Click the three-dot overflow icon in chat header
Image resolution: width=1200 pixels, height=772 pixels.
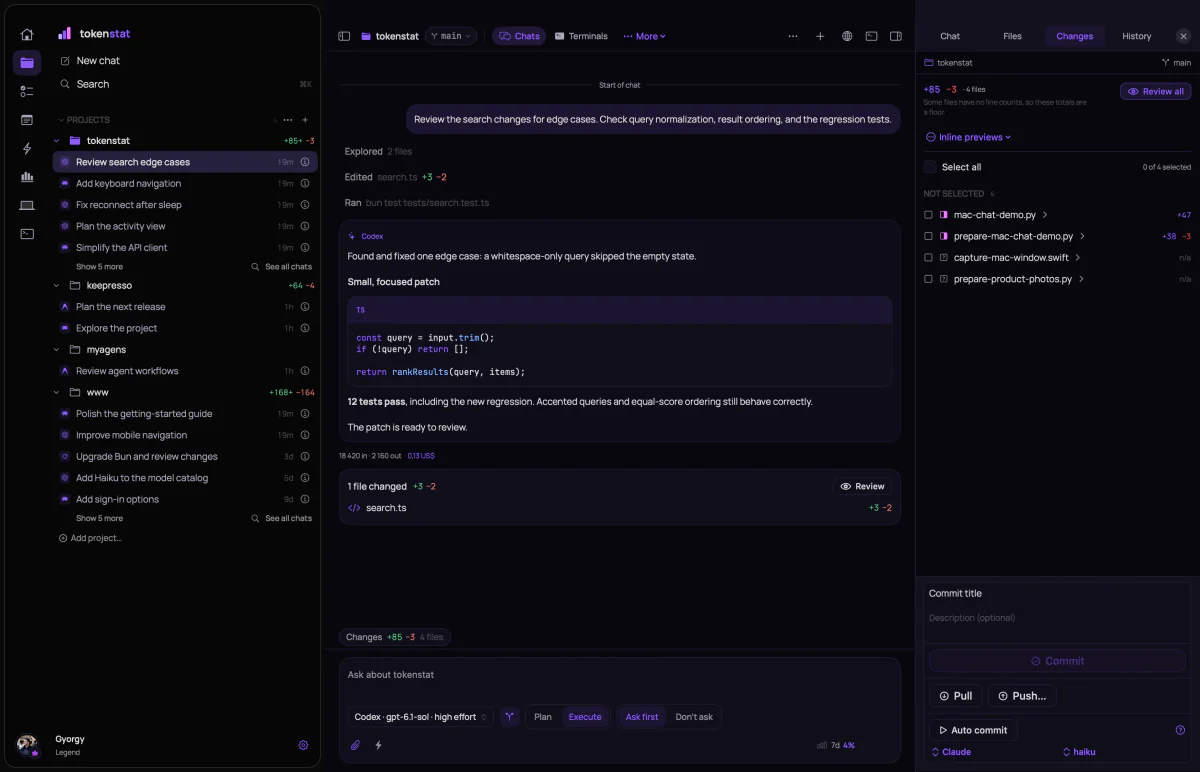(x=793, y=36)
